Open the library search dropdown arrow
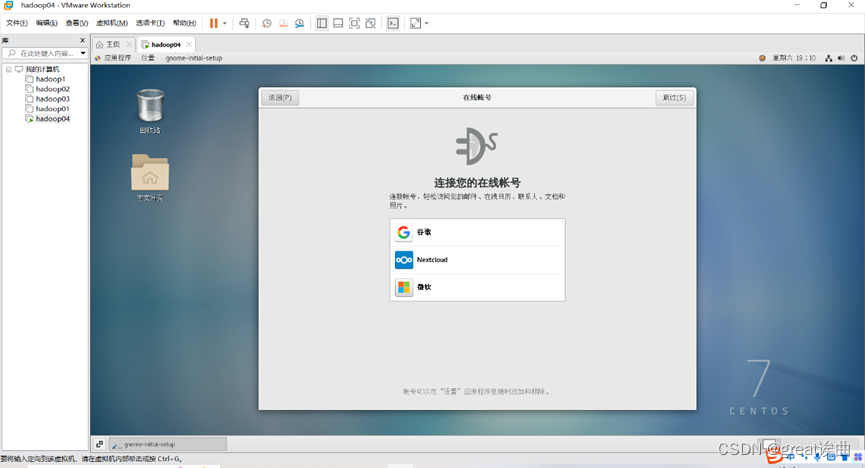Screen dimensions: 865x468 click(x=83, y=53)
